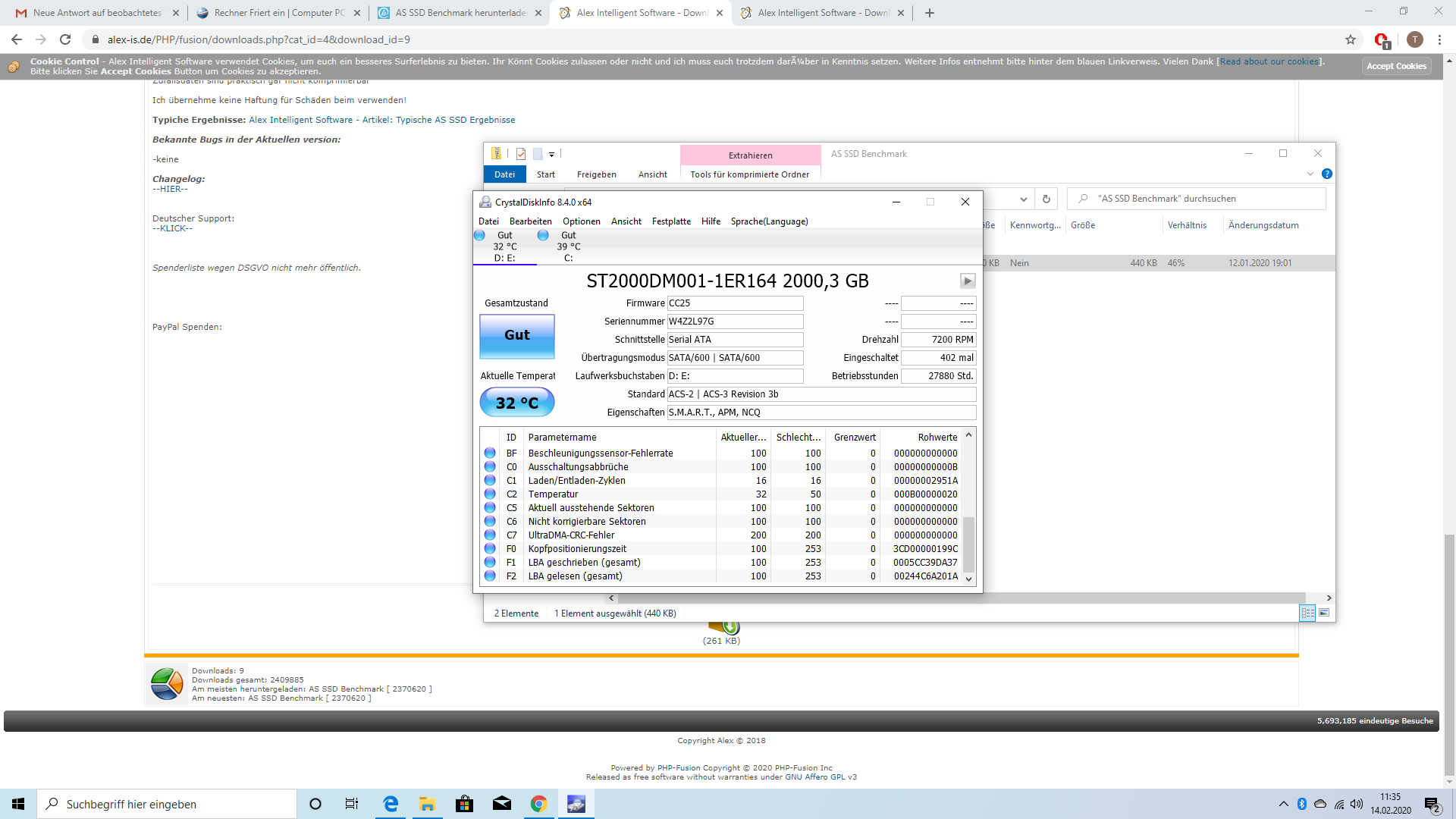Open Explorer Freigeben ribbon tab

click(x=596, y=174)
